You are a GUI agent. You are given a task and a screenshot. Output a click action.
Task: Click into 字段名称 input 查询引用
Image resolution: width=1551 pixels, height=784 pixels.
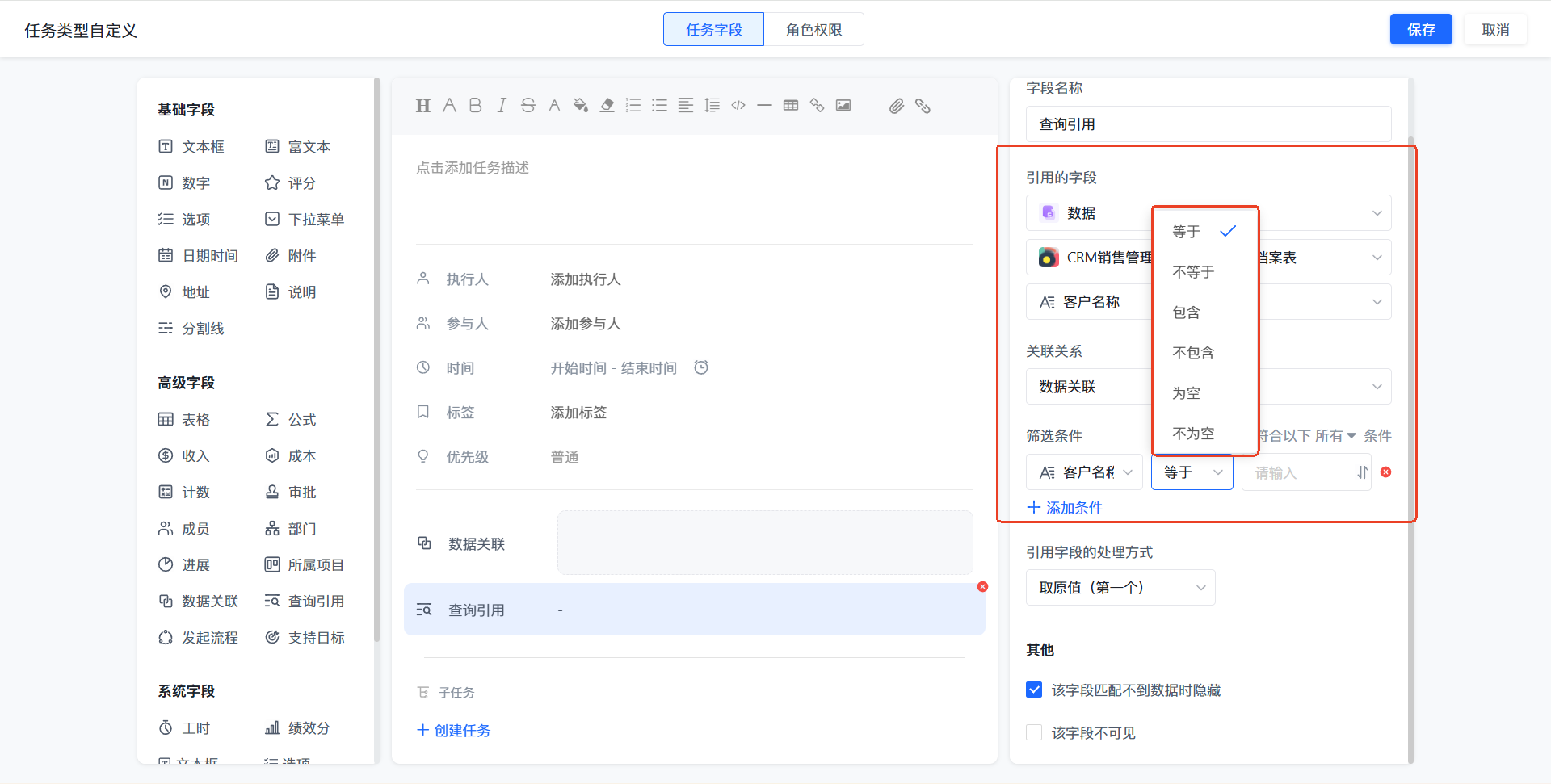click(1208, 124)
